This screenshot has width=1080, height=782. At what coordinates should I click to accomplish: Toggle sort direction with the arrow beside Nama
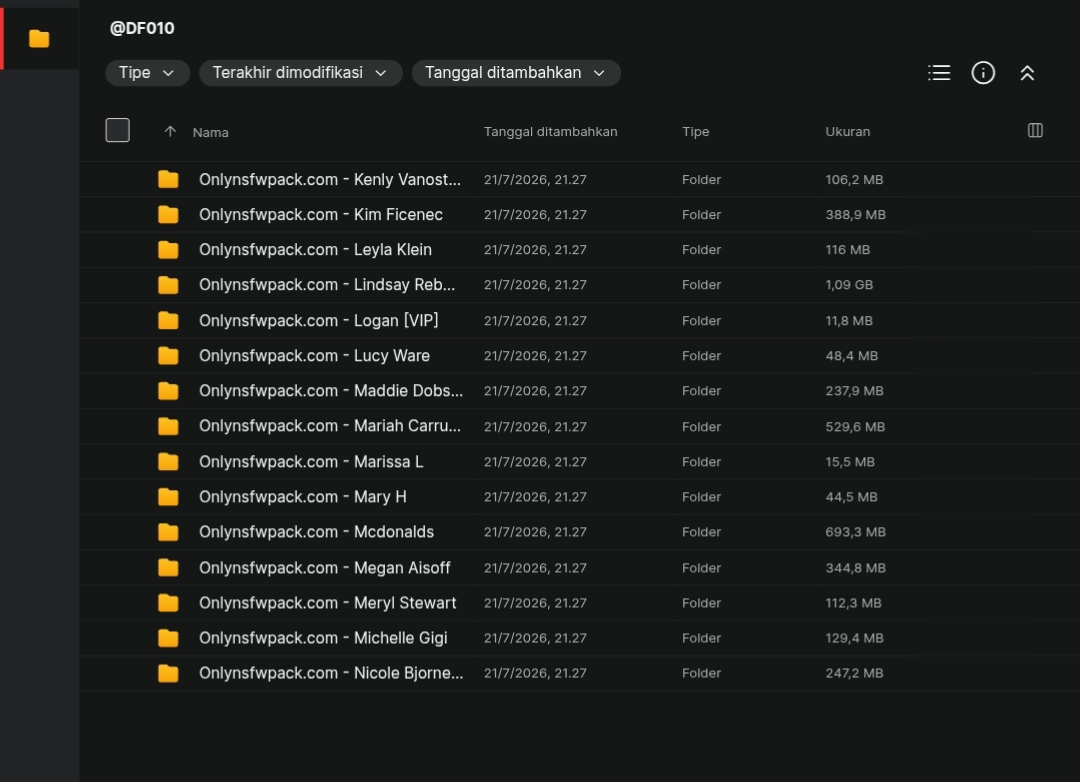pyautogui.click(x=170, y=132)
